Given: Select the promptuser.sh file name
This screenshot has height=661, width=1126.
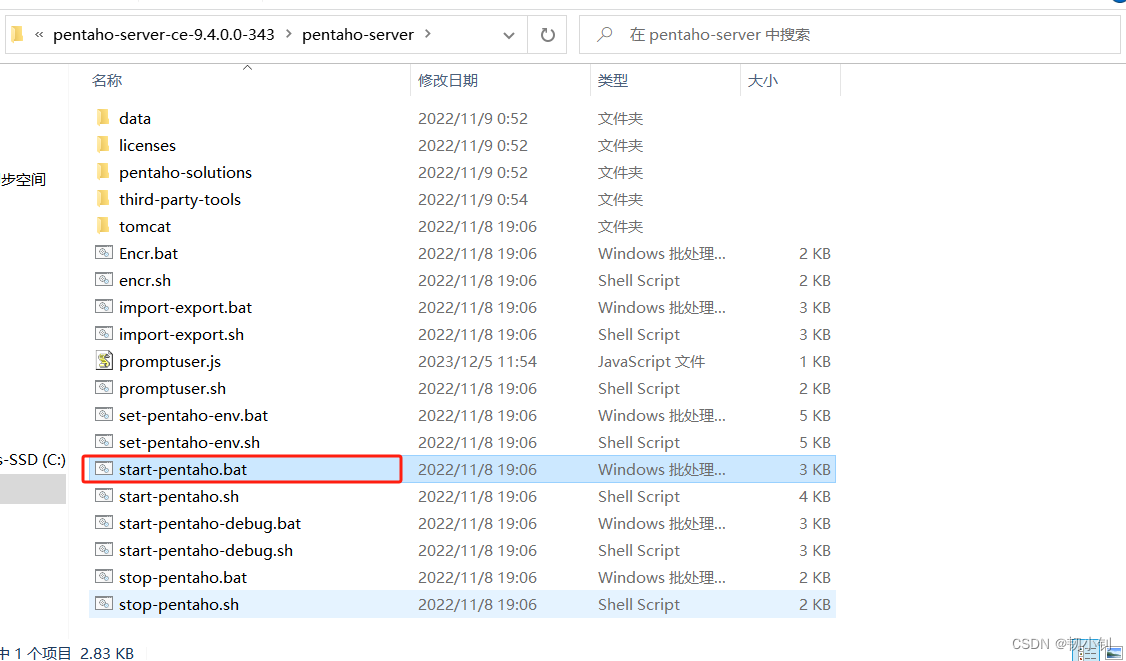Looking at the screenshot, I should click(172, 389).
